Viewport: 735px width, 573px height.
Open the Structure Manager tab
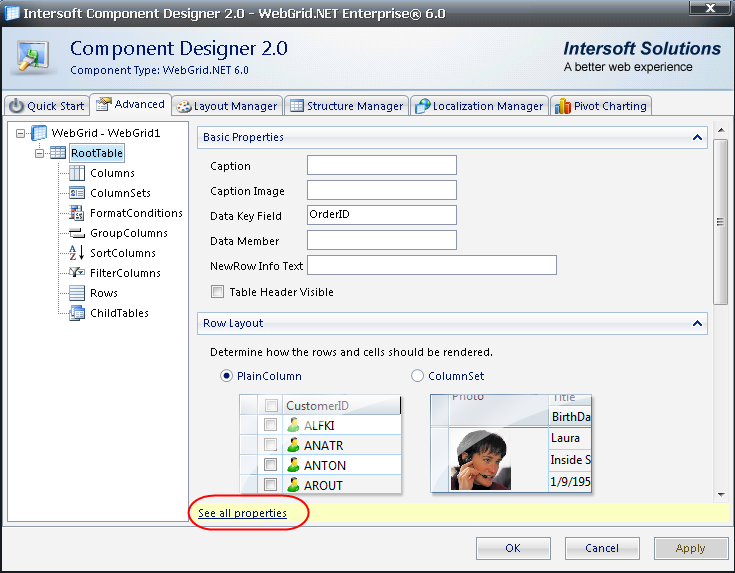tap(347, 106)
